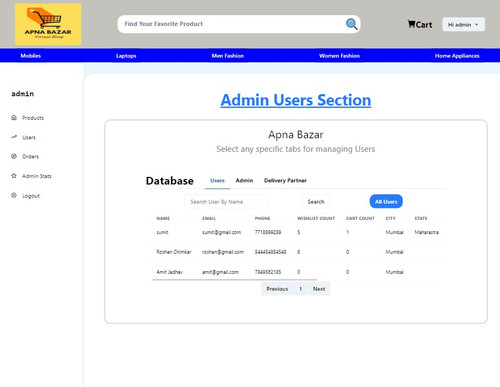Image resolution: width=500 pixels, height=387 pixels.
Task: Click the EMAIL column header
Action: pos(209,218)
